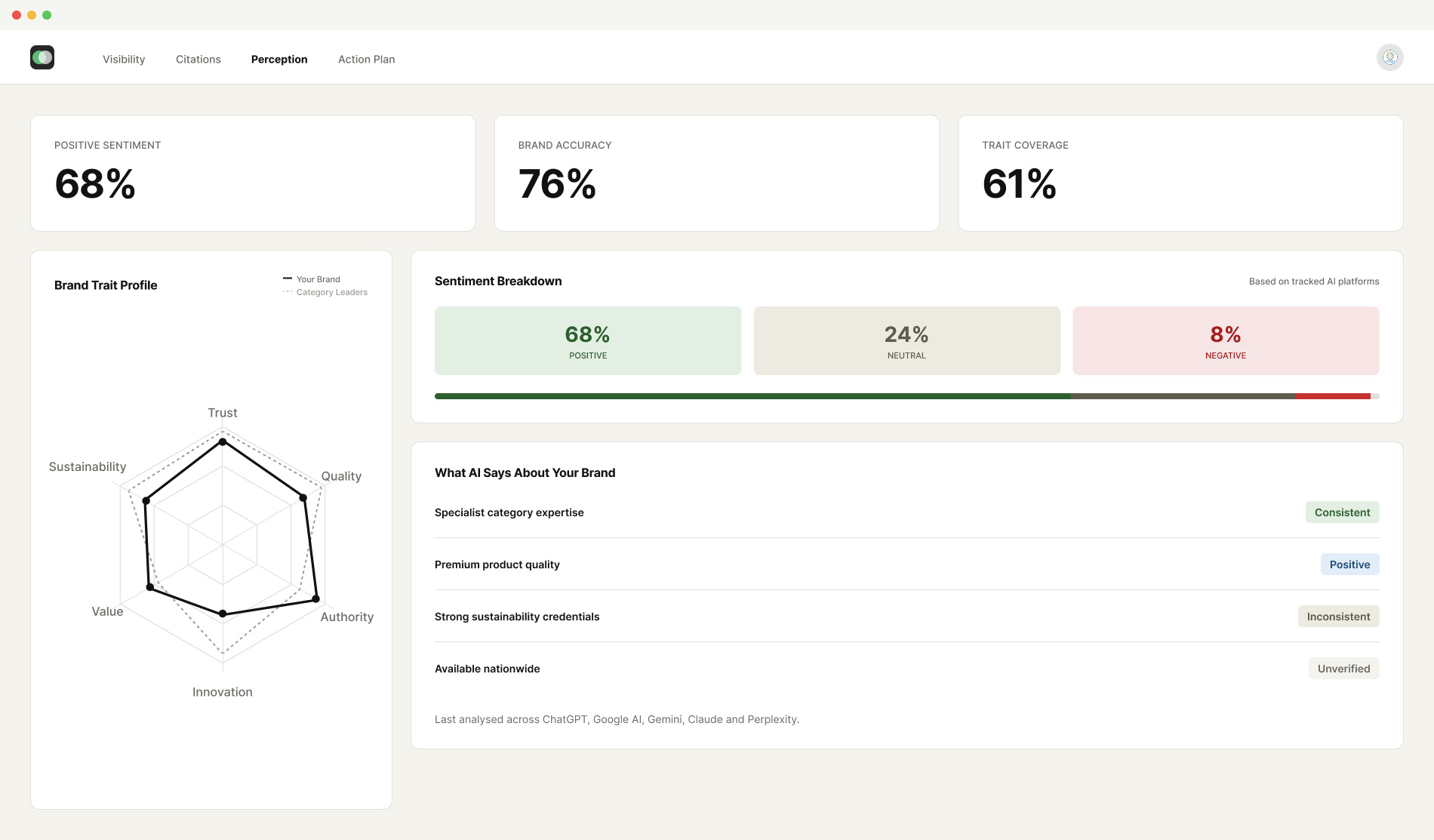The width and height of the screenshot is (1434, 840).
Task: Click 'Based on tracked AI platforms' note
Action: tap(1314, 282)
